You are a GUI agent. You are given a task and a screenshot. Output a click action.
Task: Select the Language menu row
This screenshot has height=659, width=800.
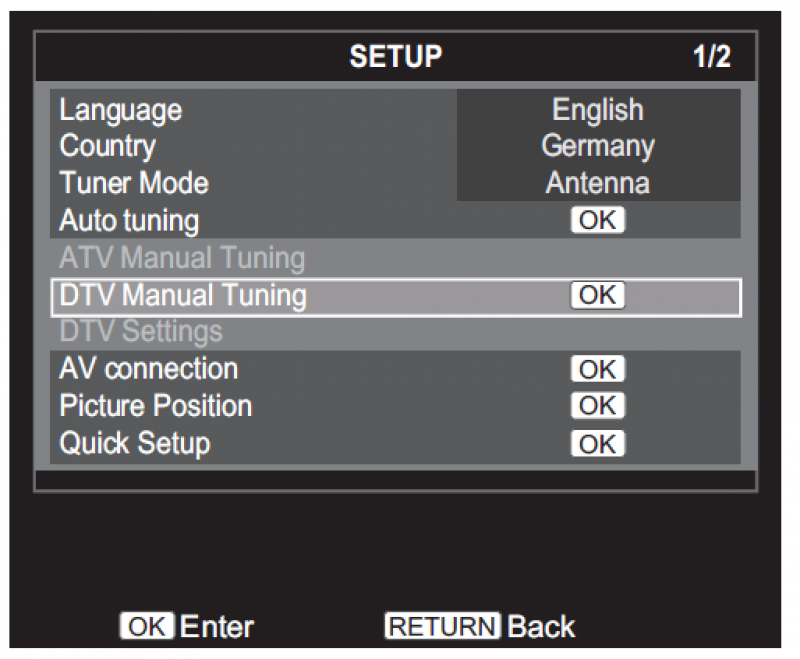click(395, 110)
